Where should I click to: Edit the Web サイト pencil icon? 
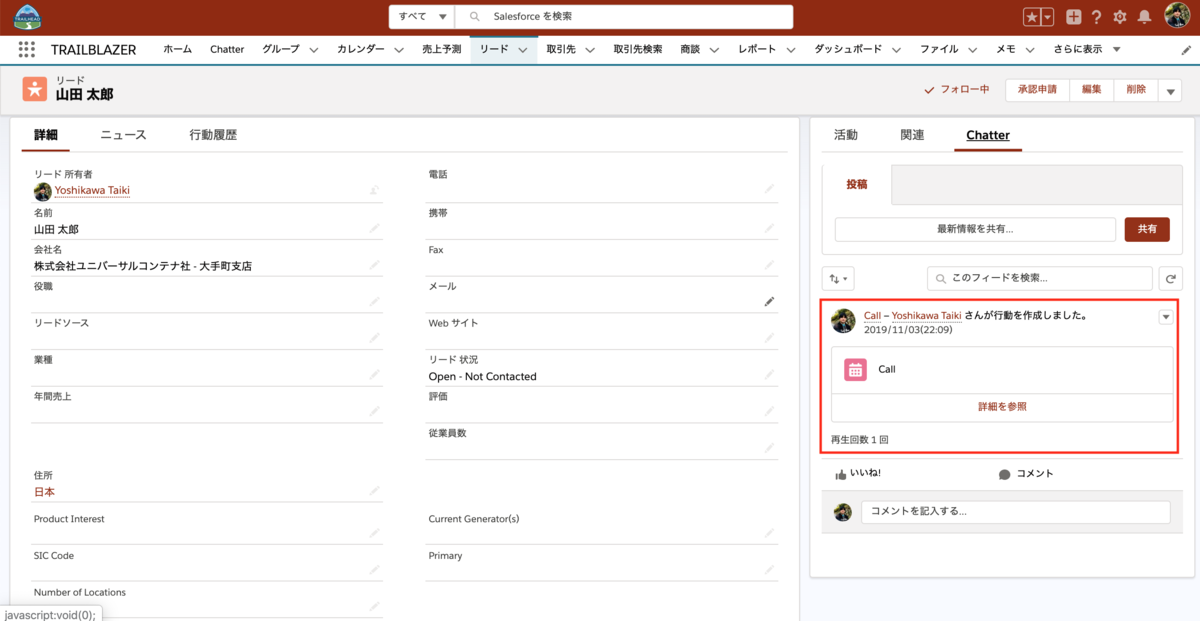[769, 338]
